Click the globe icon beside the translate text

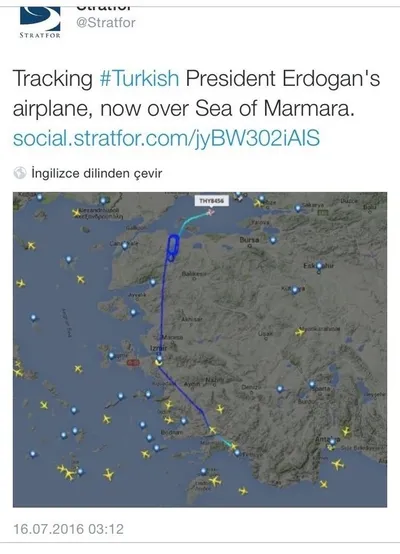click(x=20, y=173)
